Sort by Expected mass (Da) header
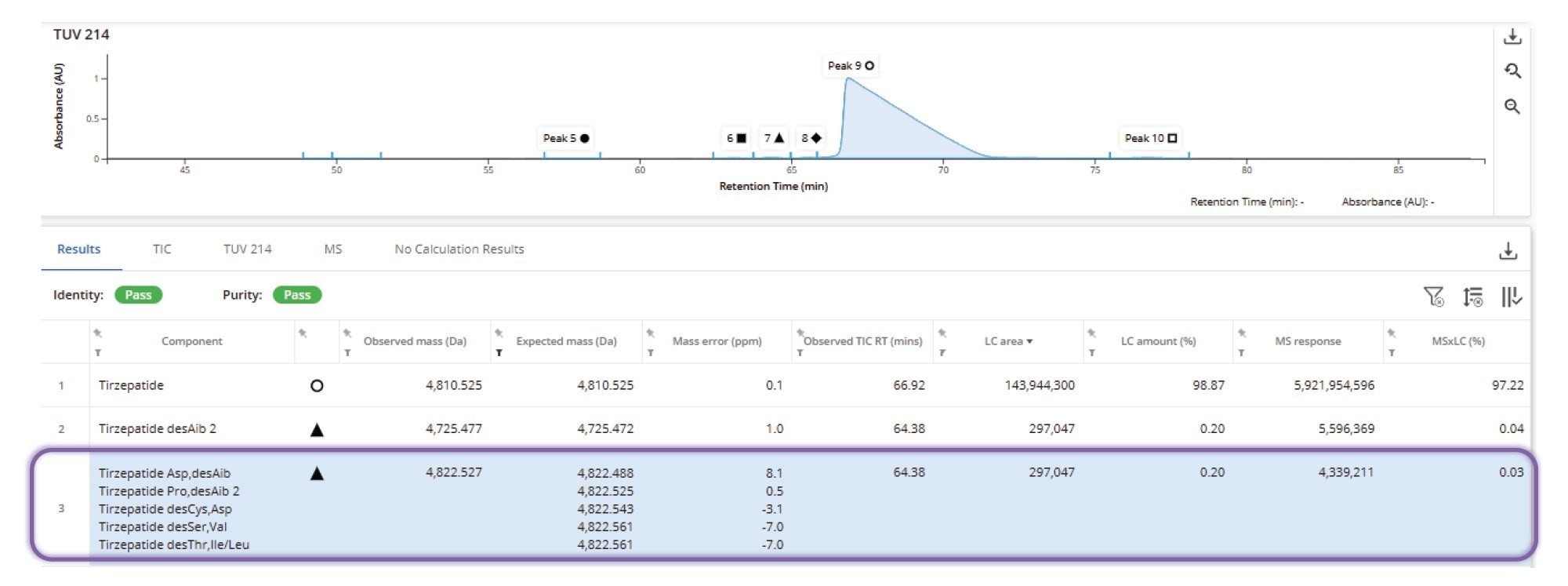 (x=566, y=341)
